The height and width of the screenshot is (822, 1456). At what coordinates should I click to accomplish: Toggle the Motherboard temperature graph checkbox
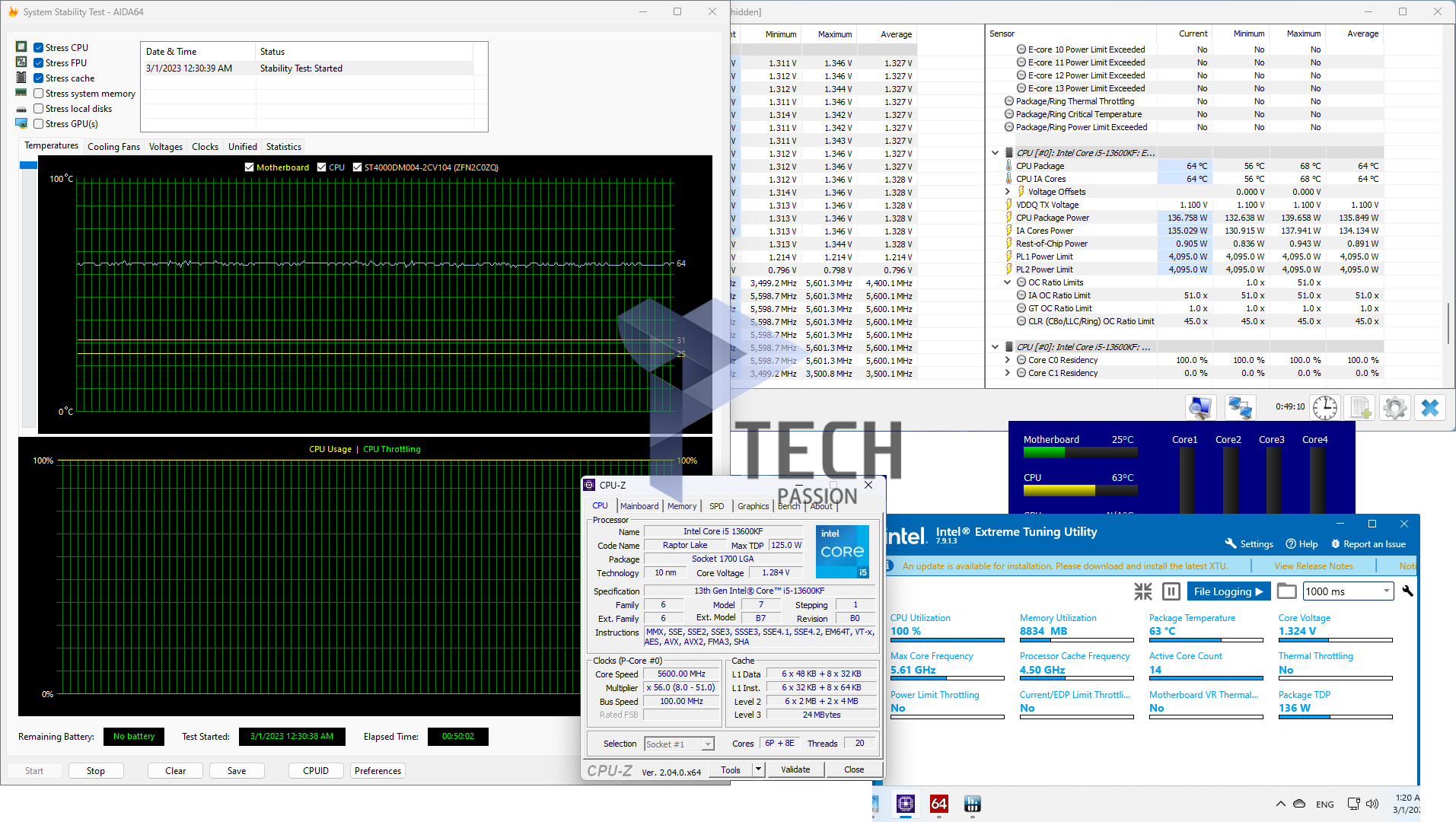click(249, 167)
